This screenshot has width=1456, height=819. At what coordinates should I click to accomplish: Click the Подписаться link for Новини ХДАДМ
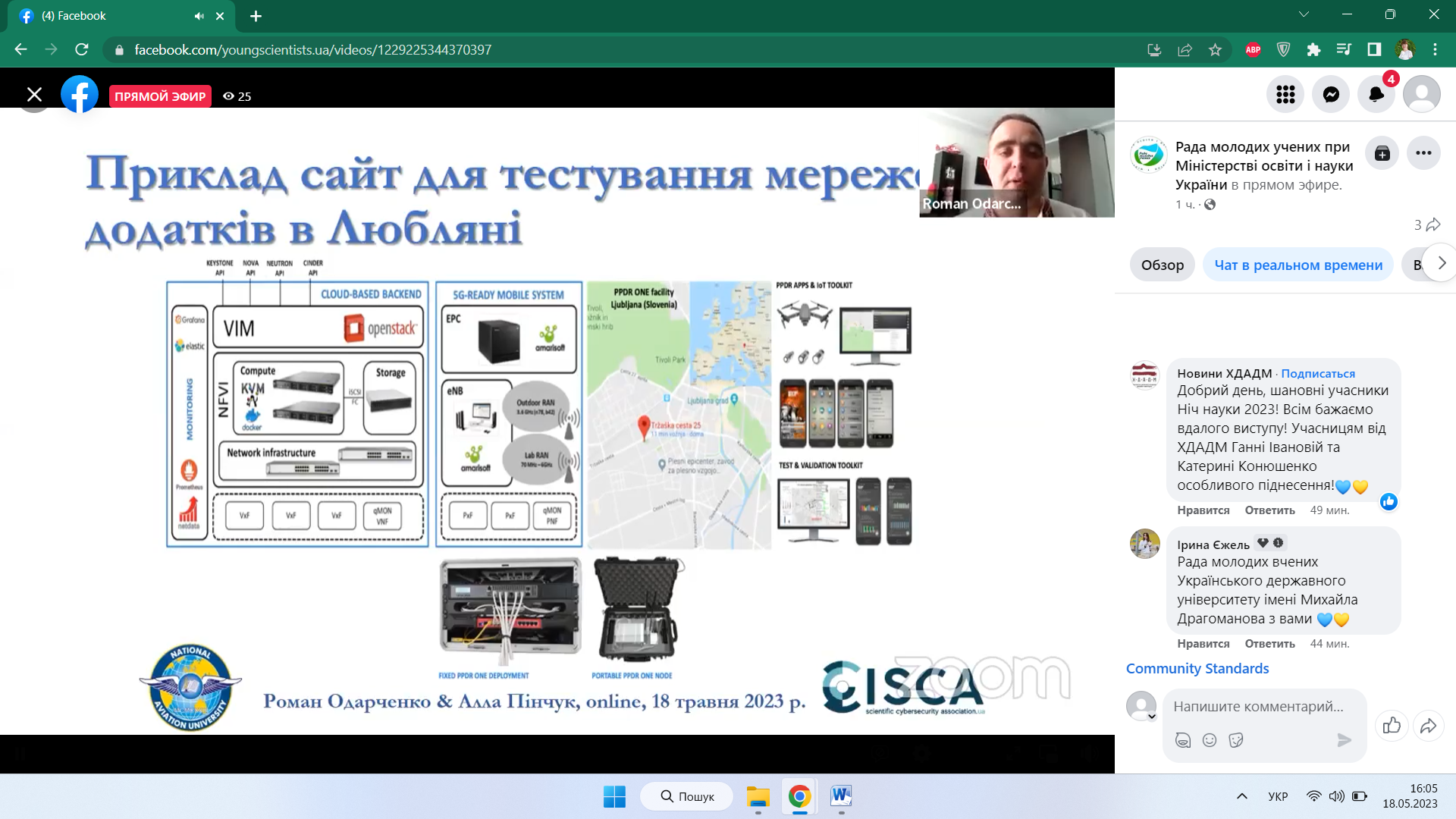coord(1317,374)
